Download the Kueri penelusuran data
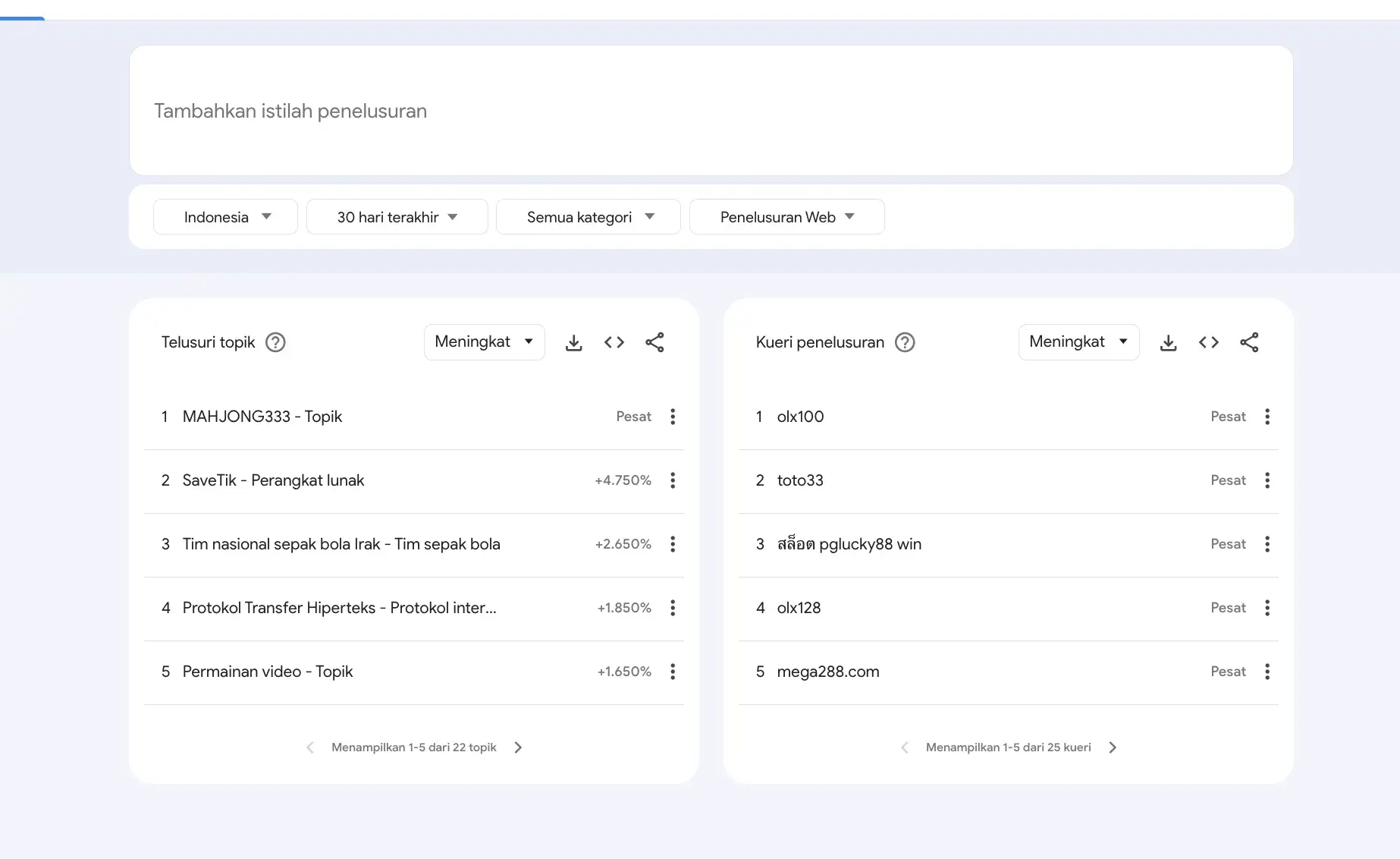 pyautogui.click(x=1169, y=342)
